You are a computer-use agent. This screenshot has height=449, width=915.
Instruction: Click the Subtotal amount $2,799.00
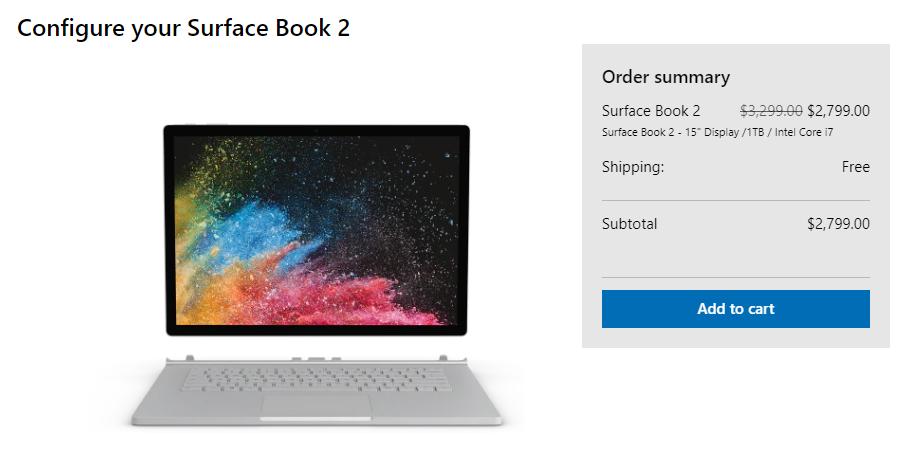(x=839, y=224)
